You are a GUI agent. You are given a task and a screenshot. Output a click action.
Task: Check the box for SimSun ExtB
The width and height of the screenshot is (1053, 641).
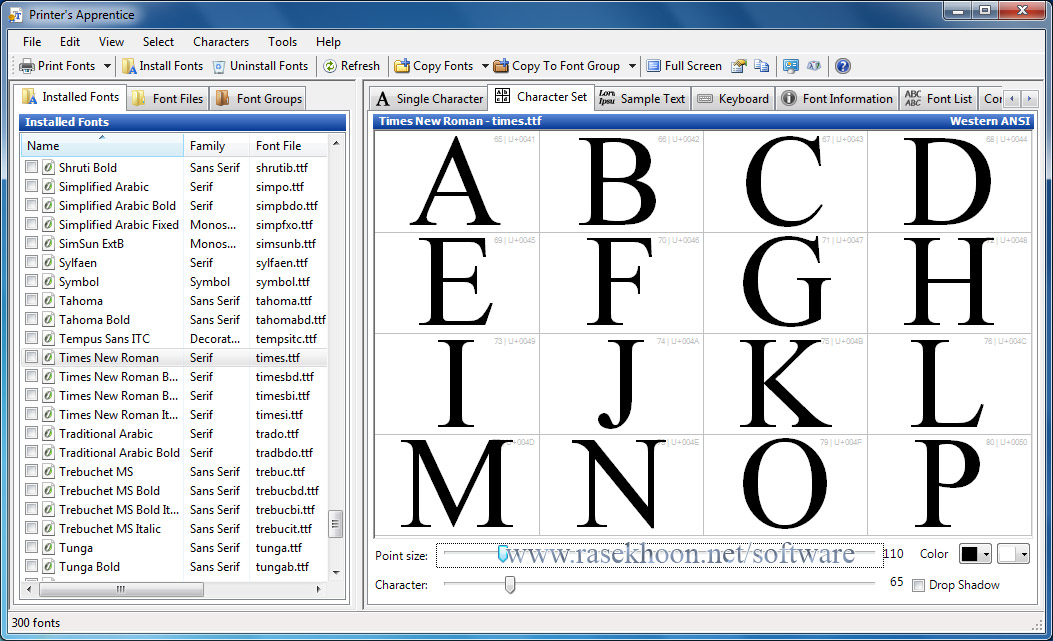(32, 243)
